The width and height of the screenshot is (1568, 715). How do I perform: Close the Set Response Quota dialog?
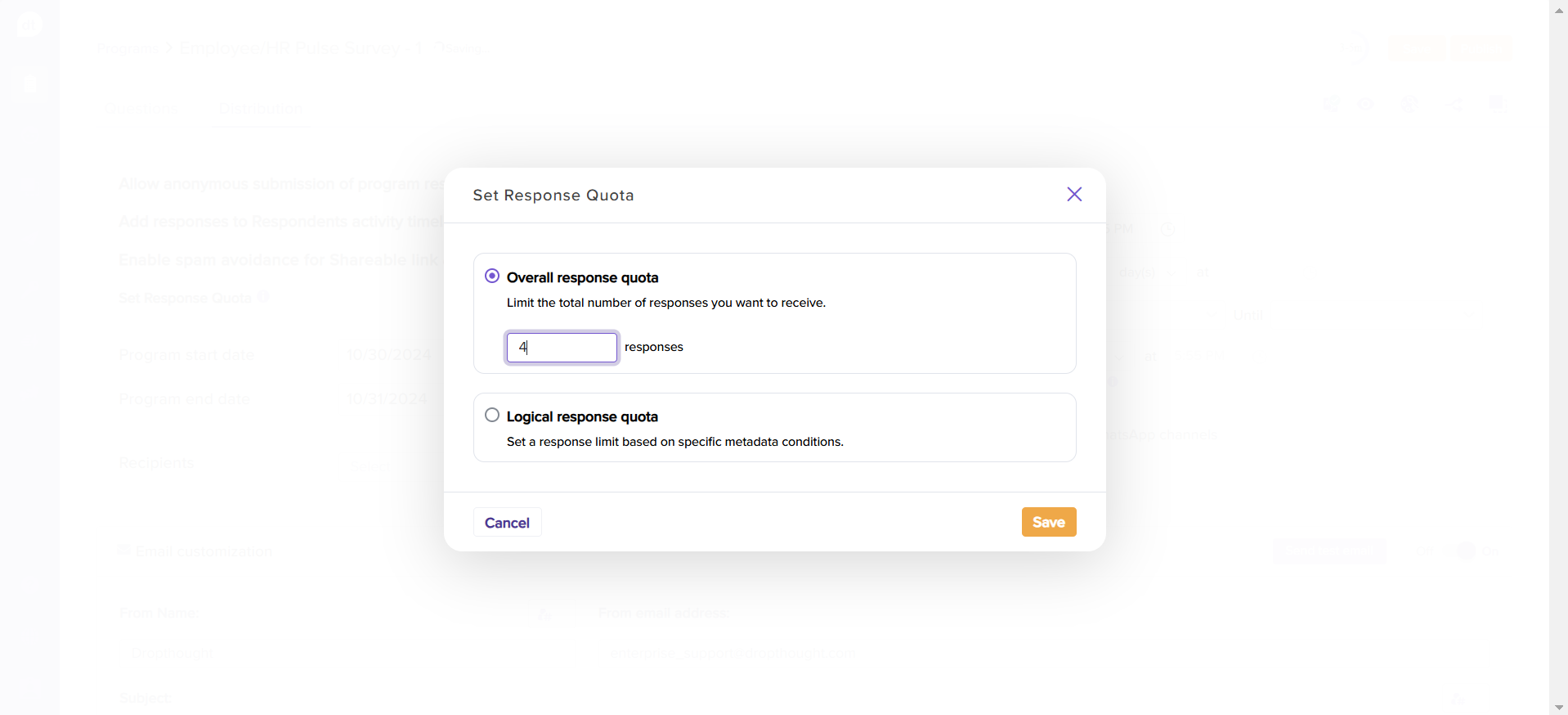1074,194
